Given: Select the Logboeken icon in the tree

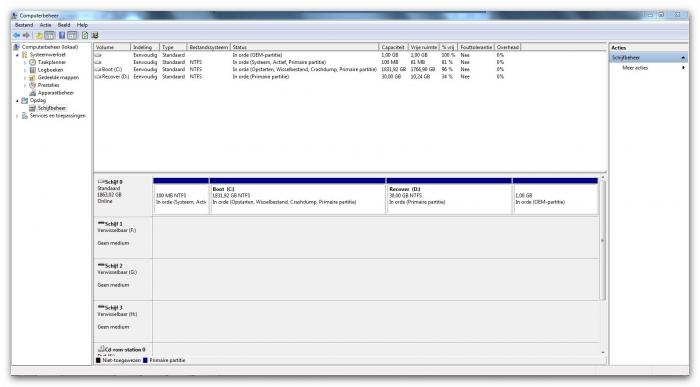Looking at the screenshot, I should [x=33, y=70].
